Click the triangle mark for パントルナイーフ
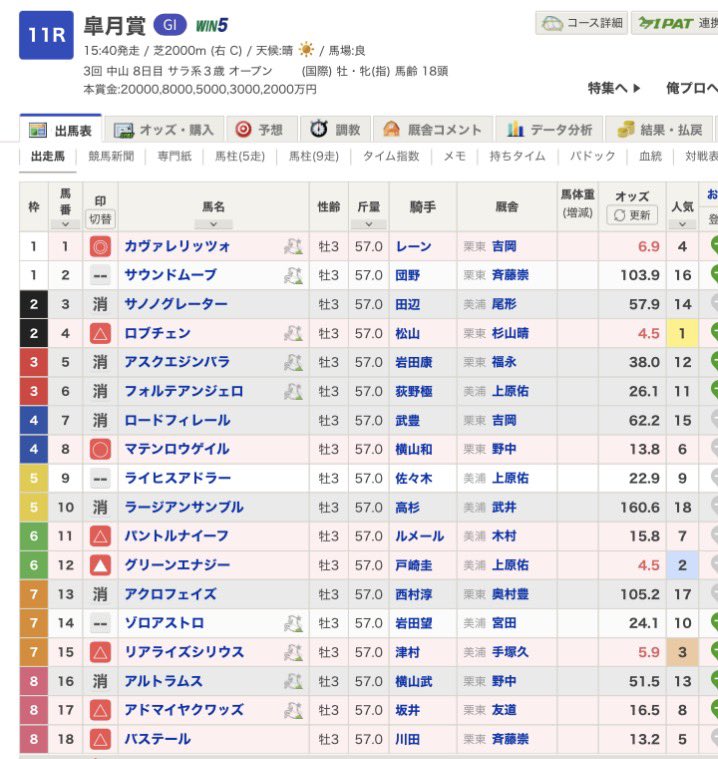Viewport: 718px width, 759px height. tap(100, 536)
